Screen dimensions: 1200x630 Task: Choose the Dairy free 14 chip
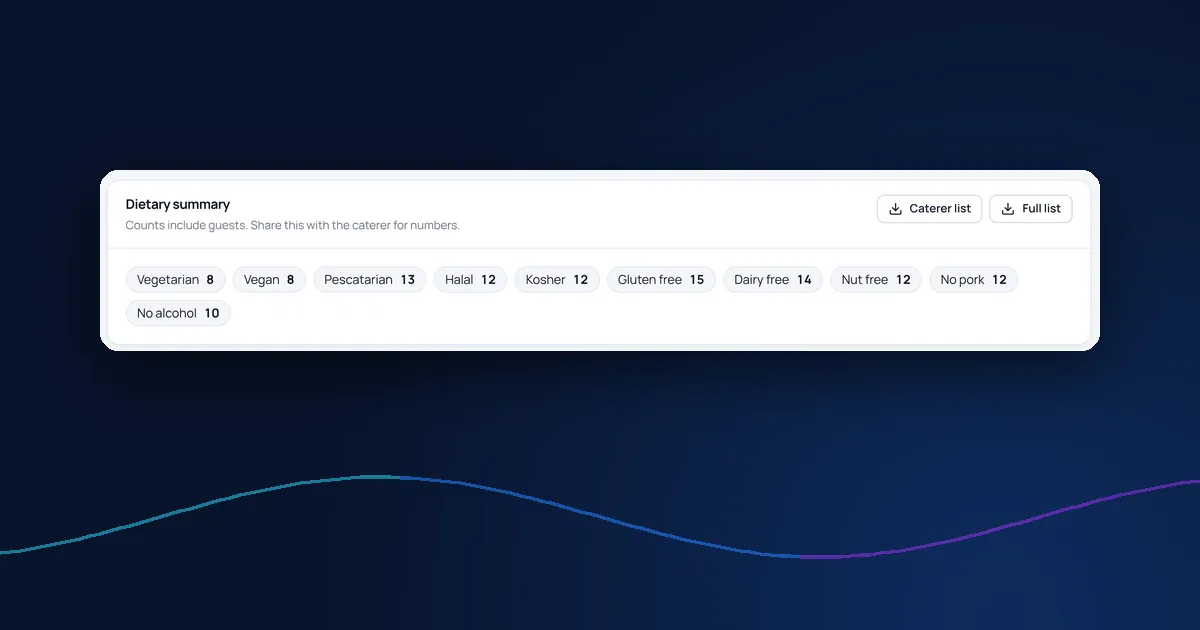(x=773, y=280)
